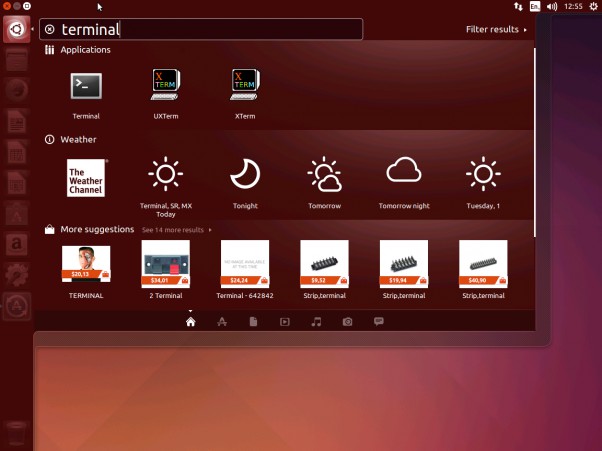Collapse the More suggestions category header
The image size is (602, 451).
coord(89,230)
